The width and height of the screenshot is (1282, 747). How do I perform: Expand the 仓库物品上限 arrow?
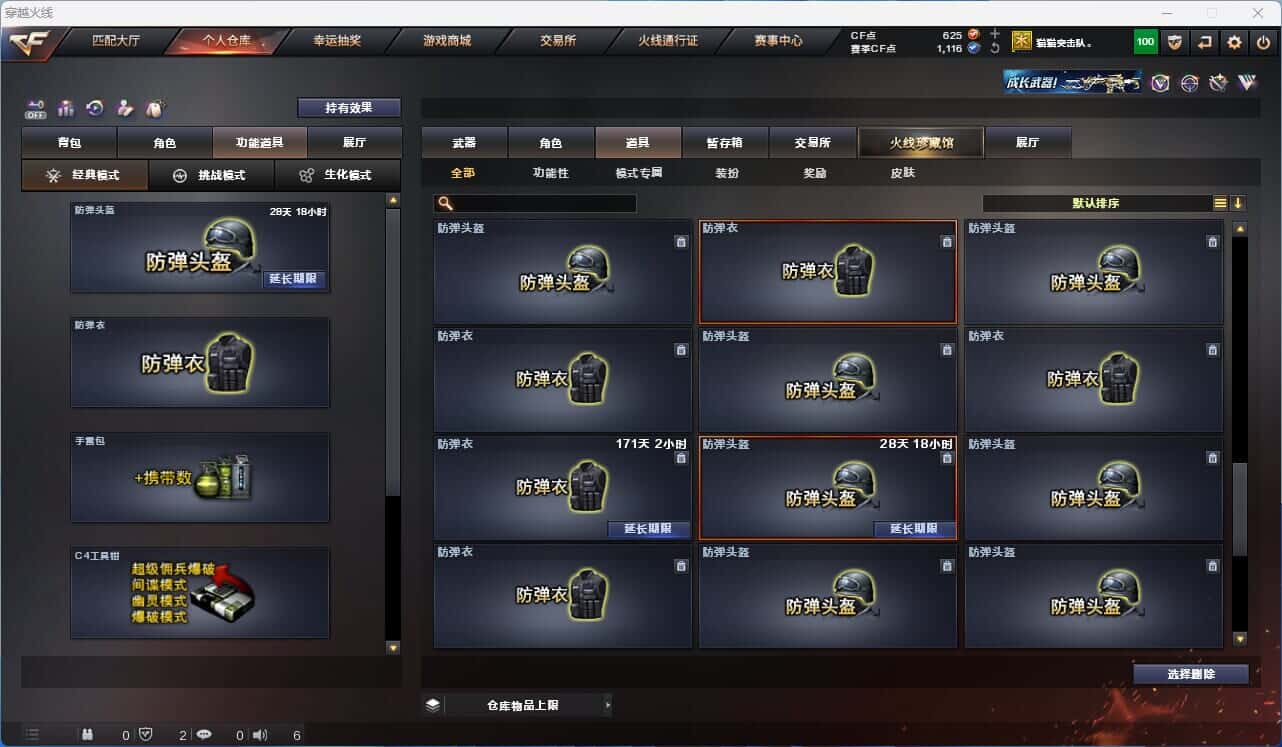point(607,705)
